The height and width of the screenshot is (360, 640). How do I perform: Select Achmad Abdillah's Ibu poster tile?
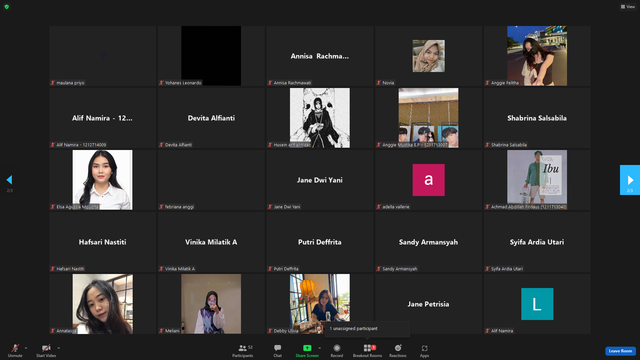click(x=537, y=180)
